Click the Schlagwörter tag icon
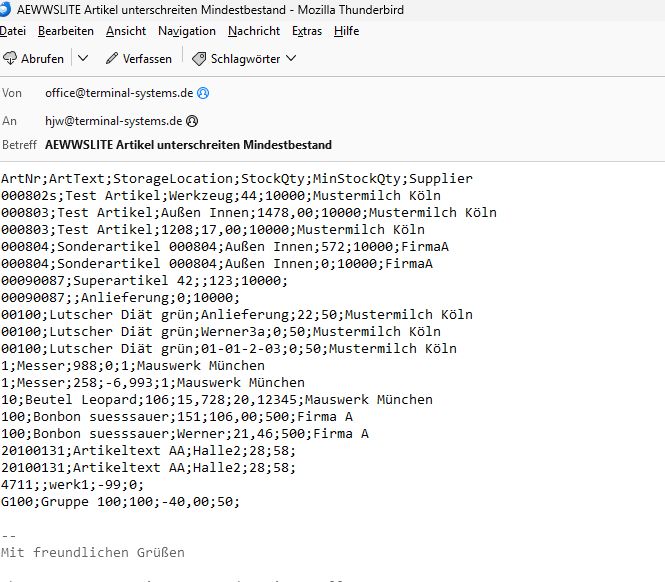 199,59
